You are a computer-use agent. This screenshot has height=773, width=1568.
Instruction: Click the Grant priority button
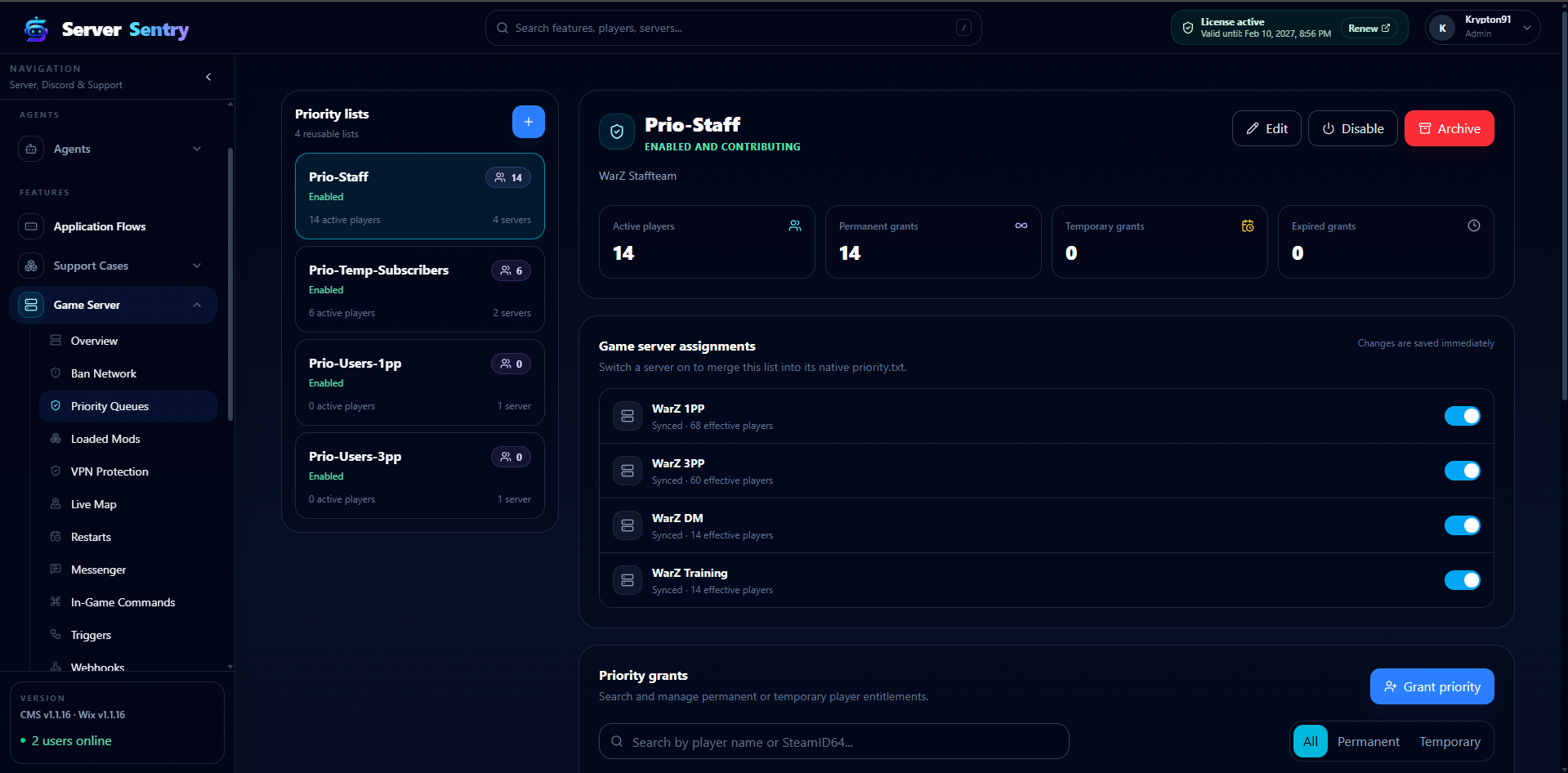point(1432,686)
